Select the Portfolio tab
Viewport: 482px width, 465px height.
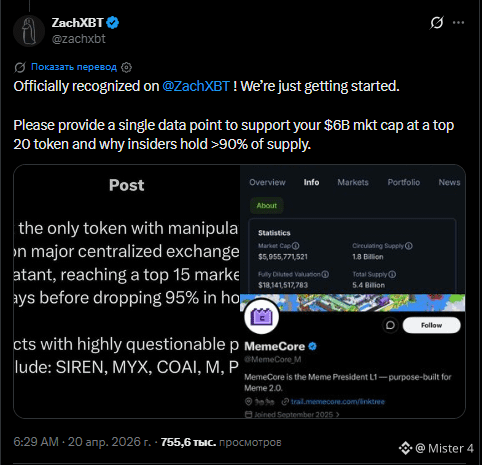point(404,182)
